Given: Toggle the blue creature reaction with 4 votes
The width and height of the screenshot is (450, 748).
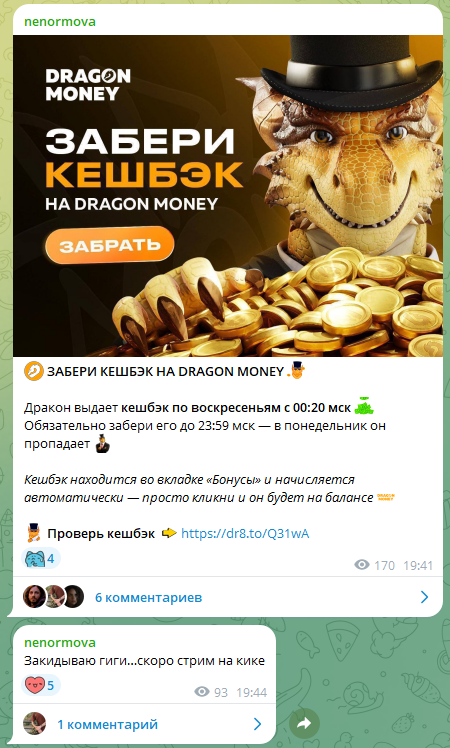Looking at the screenshot, I should coord(41,558).
